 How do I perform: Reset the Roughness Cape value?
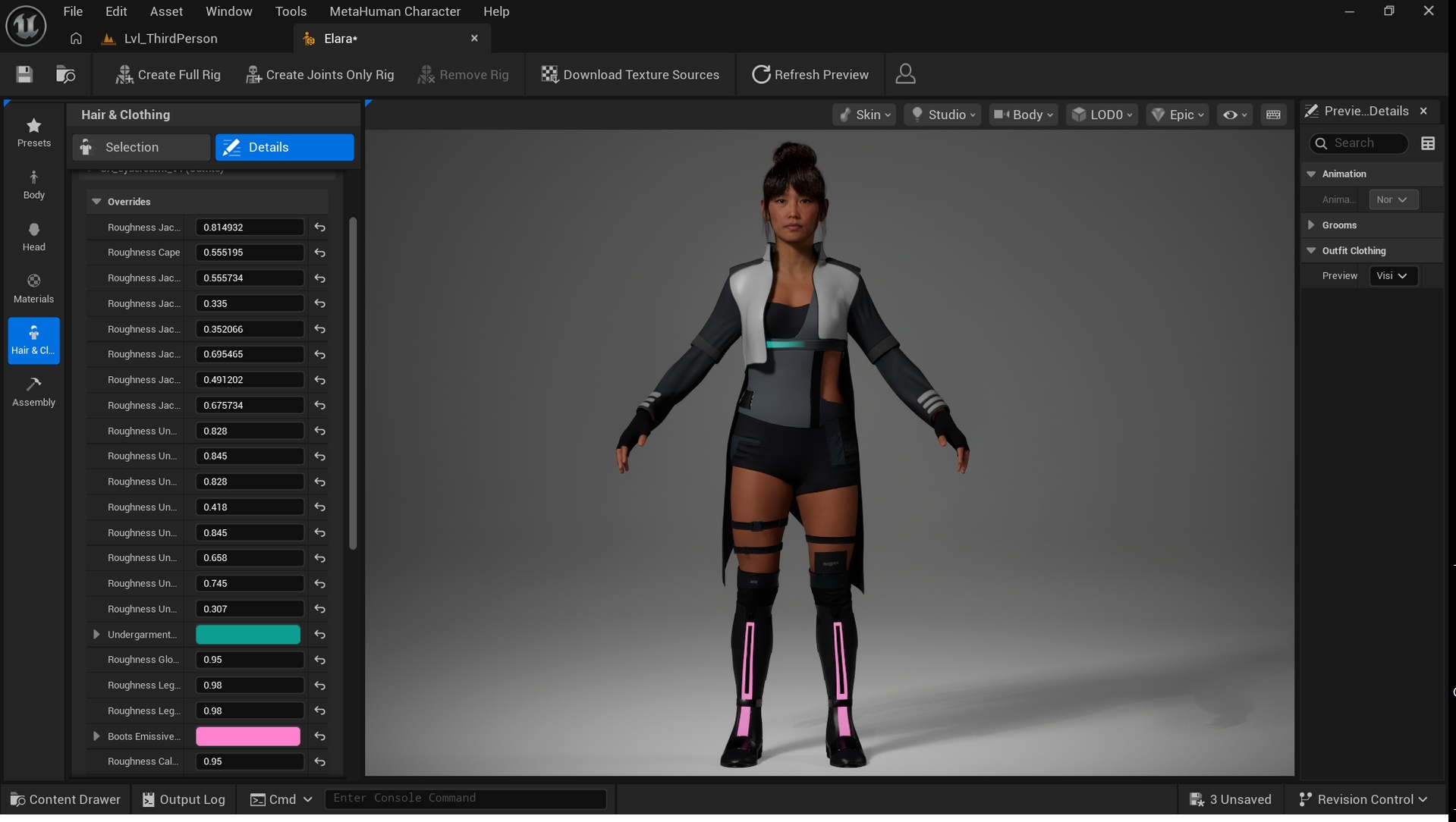tap(320, 253)
